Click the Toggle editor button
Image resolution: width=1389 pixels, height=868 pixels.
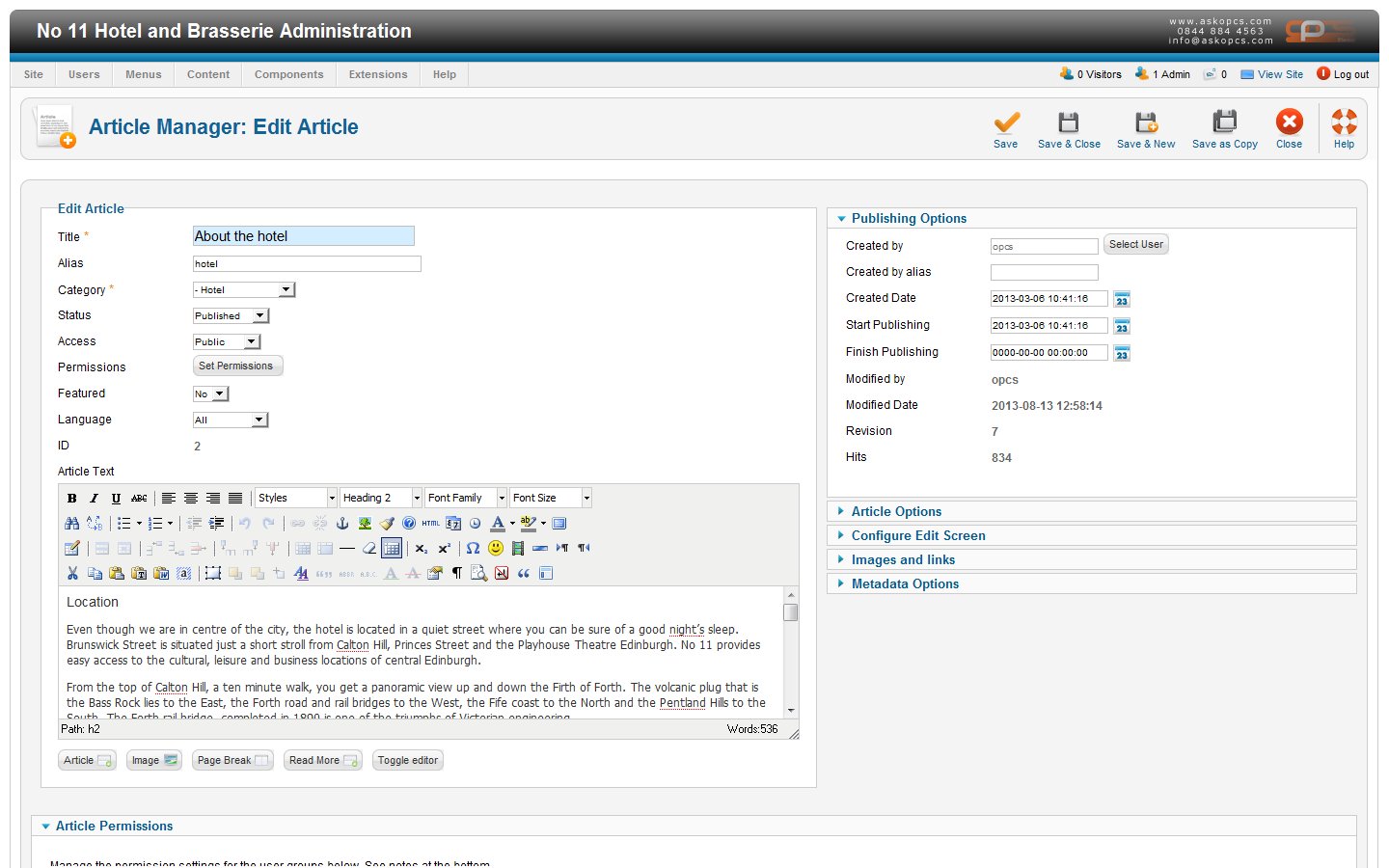pos(408,761)
